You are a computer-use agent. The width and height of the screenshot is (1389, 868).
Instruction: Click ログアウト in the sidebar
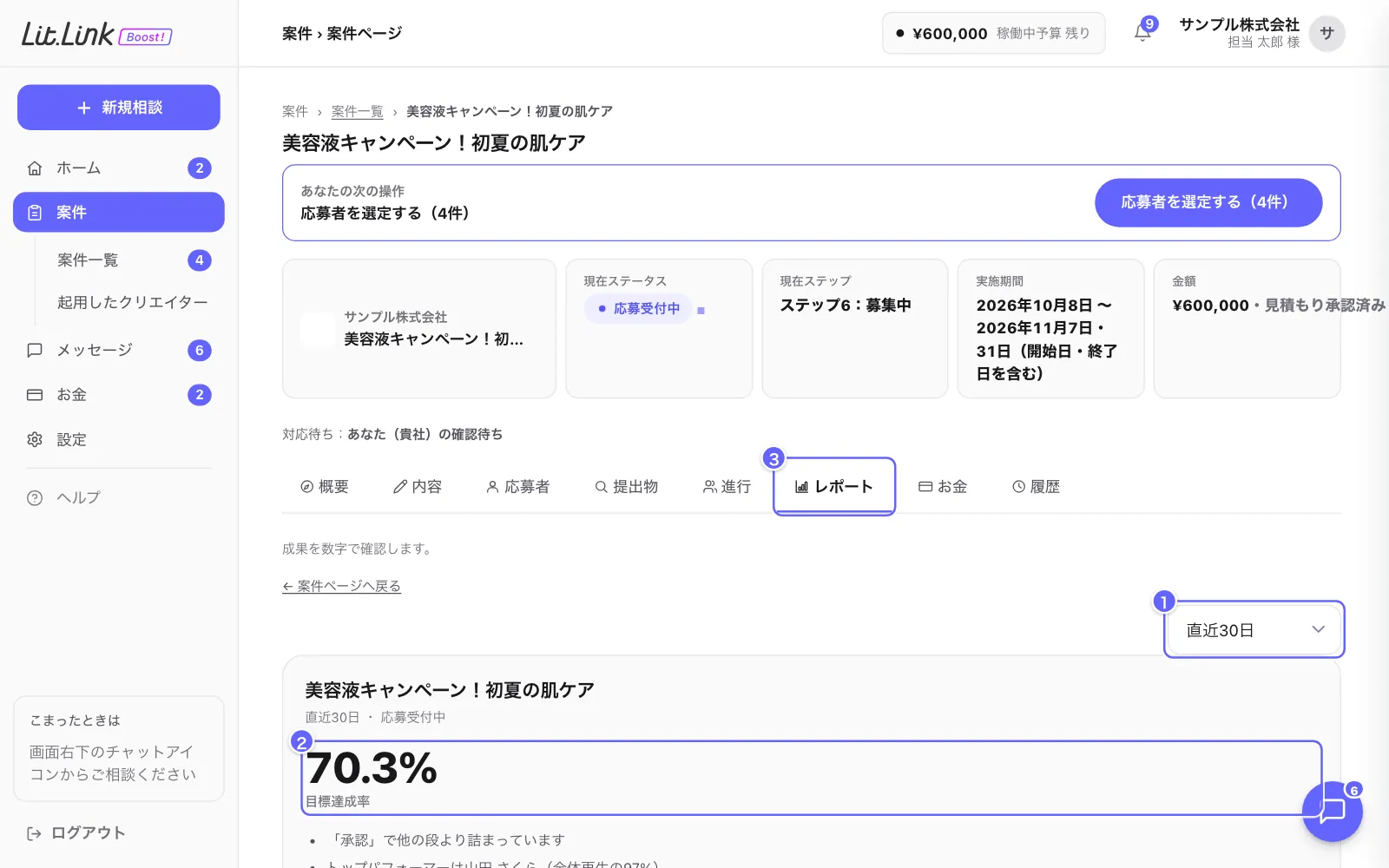(x=76, y=833)
